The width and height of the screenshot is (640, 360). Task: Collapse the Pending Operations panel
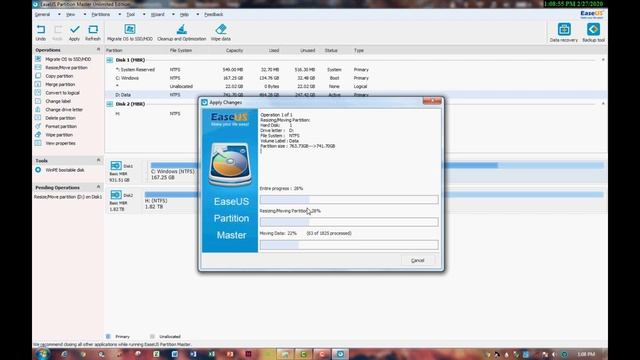(x=98, y=187)
